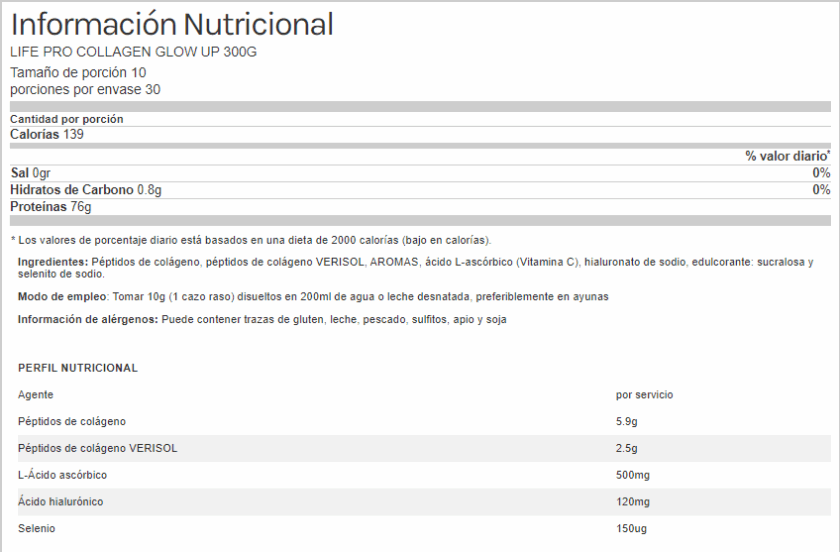Screen dimensions: 840x552
Task: Select the 'Hidratos de Carbono 0.8g' row
Action: pos(86,190)
